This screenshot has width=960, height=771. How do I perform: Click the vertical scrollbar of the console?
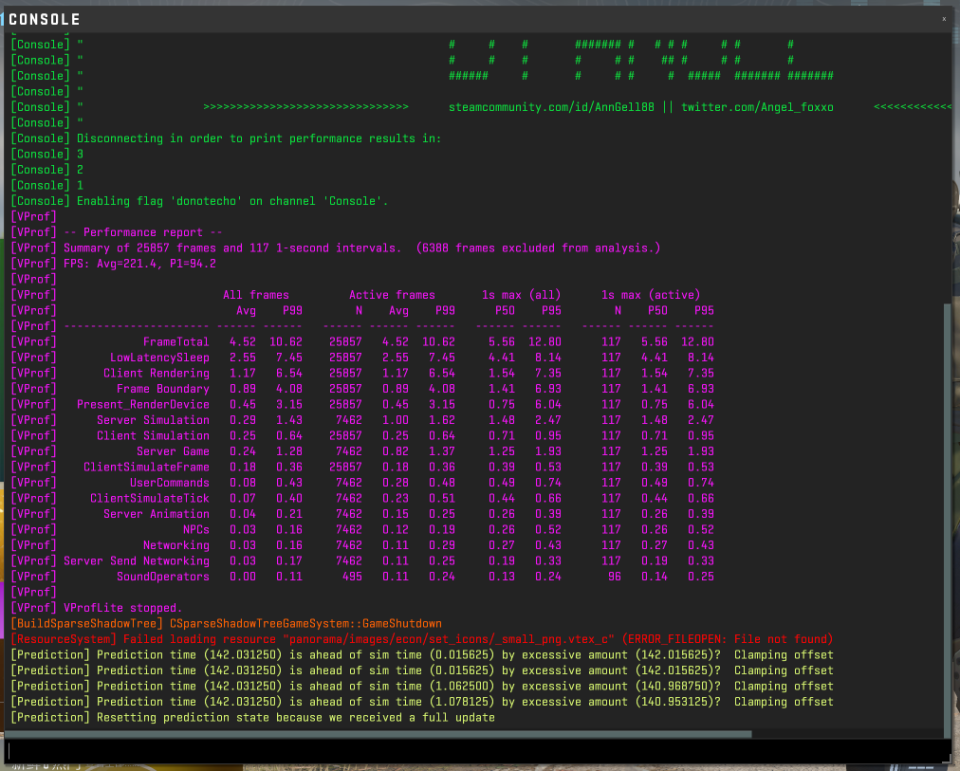click(948, 521)
